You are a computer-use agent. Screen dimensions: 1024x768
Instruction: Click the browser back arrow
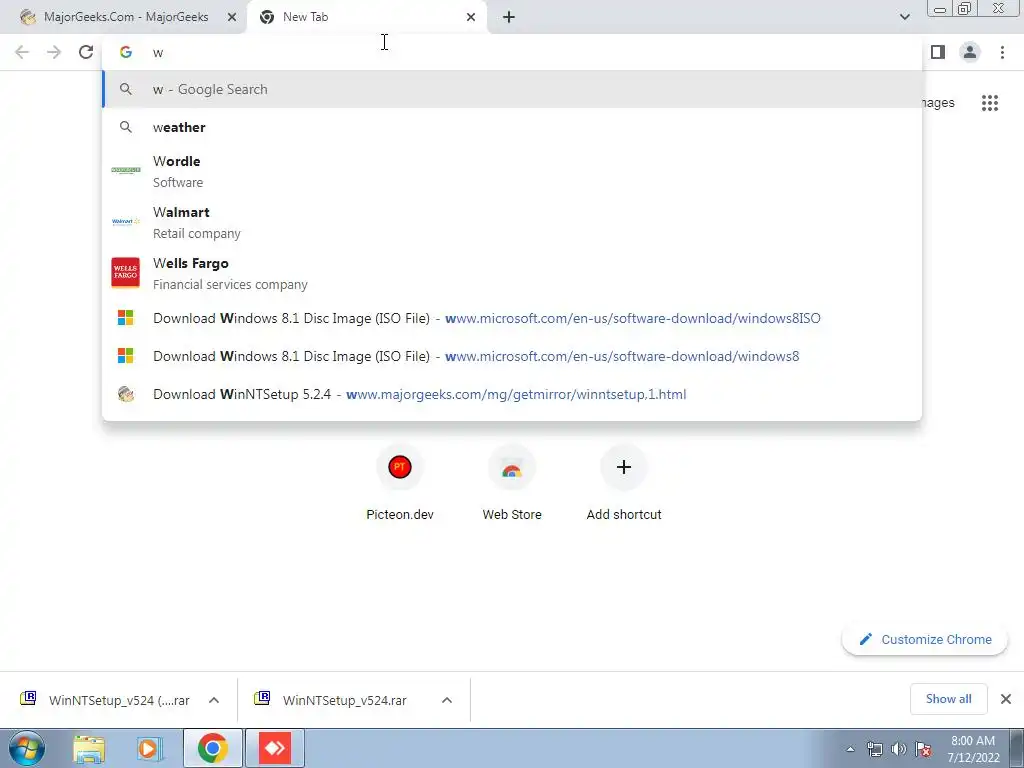coord(22,52)
